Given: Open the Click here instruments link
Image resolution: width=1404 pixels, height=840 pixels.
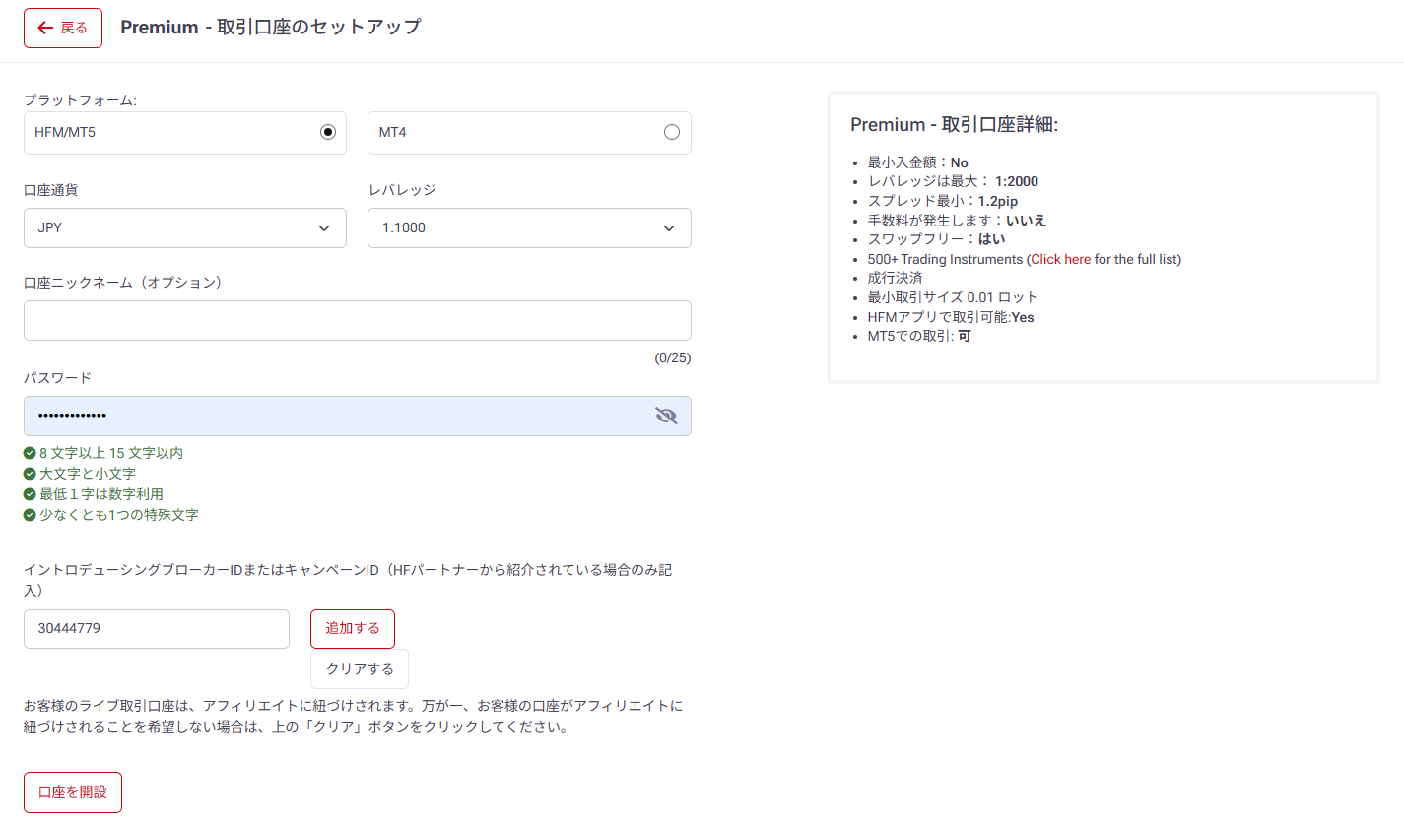Looking at the screenshot, I should coord(1061,259).
